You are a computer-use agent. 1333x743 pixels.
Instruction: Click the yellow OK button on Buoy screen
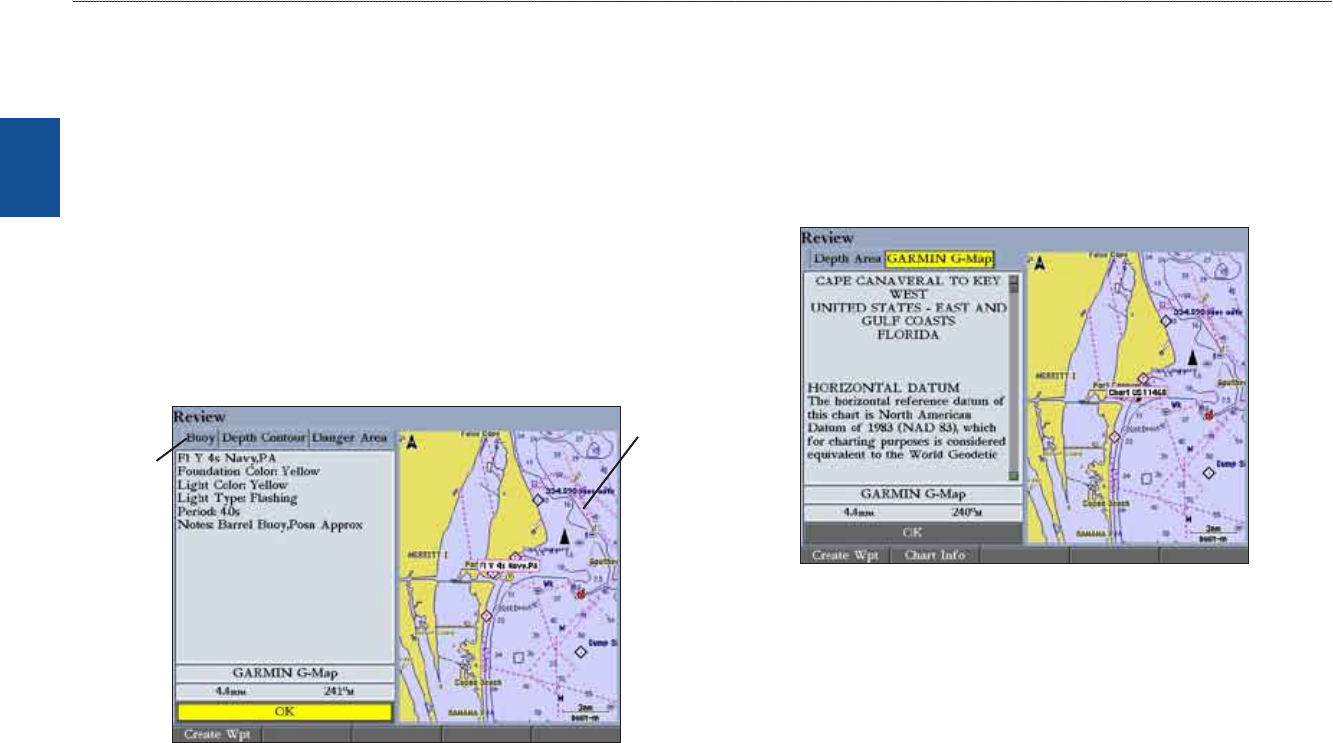pyautogui.click(x=284, y=712)
